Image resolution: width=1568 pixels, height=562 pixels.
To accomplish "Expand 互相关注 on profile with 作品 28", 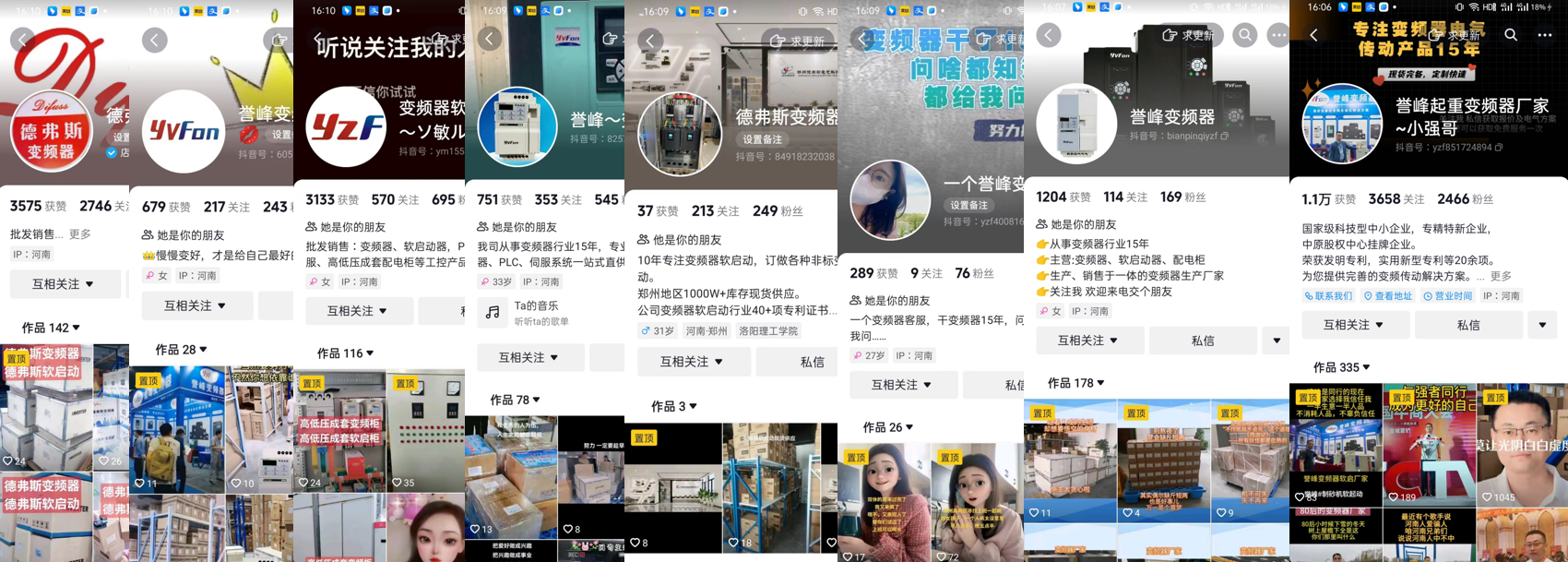I will click(196, 305).
